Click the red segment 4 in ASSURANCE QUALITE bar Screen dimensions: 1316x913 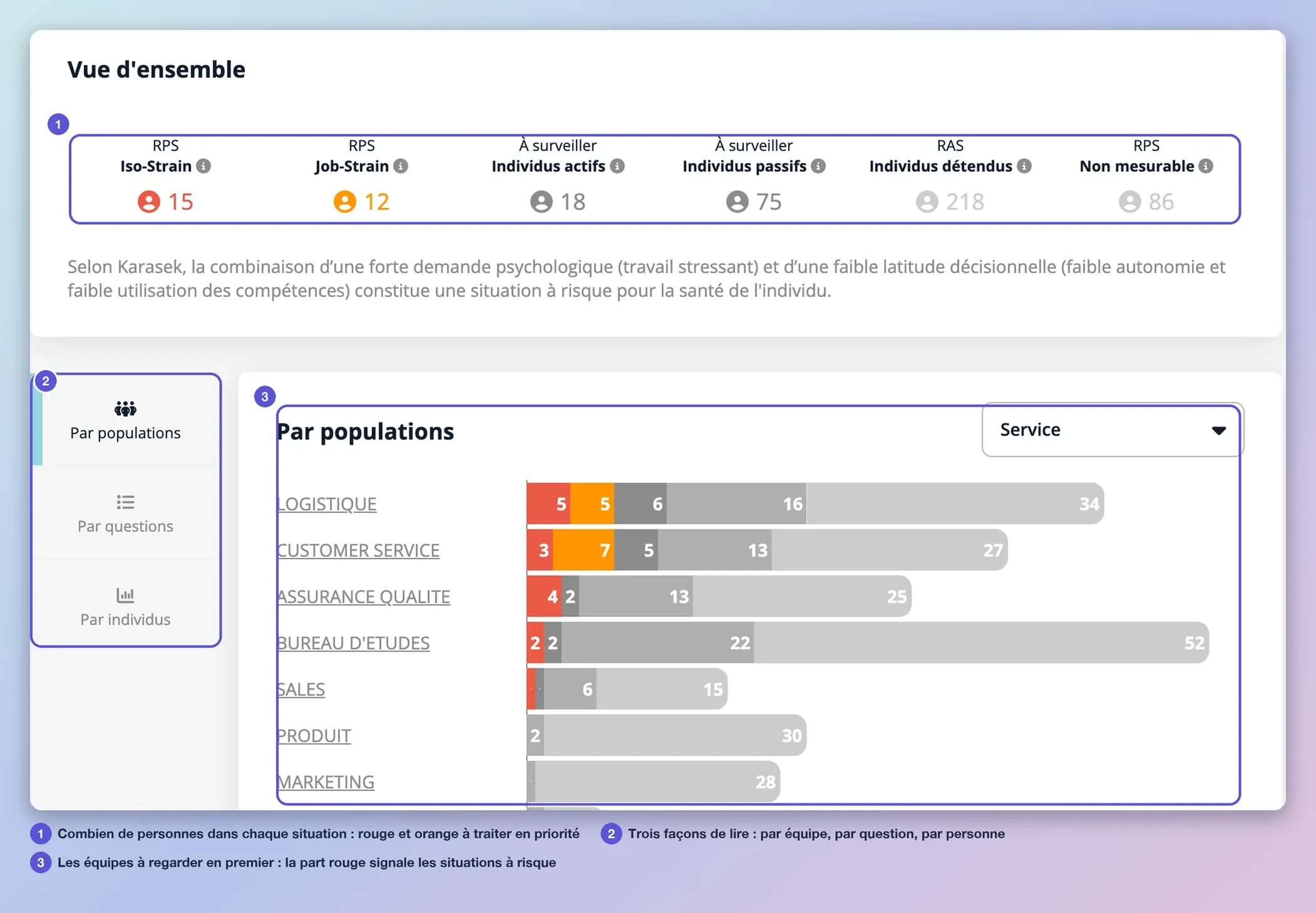tap(544, 596)
